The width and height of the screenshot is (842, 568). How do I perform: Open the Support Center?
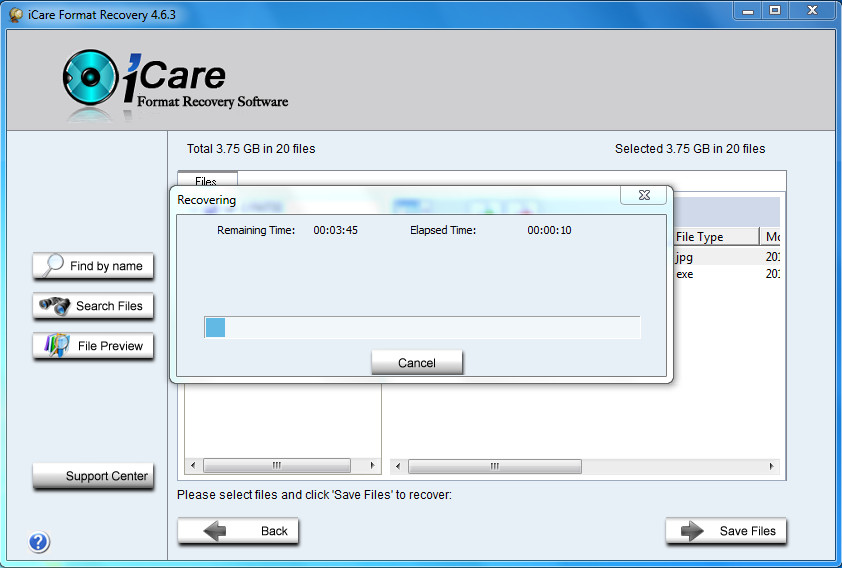click(93, 476)
